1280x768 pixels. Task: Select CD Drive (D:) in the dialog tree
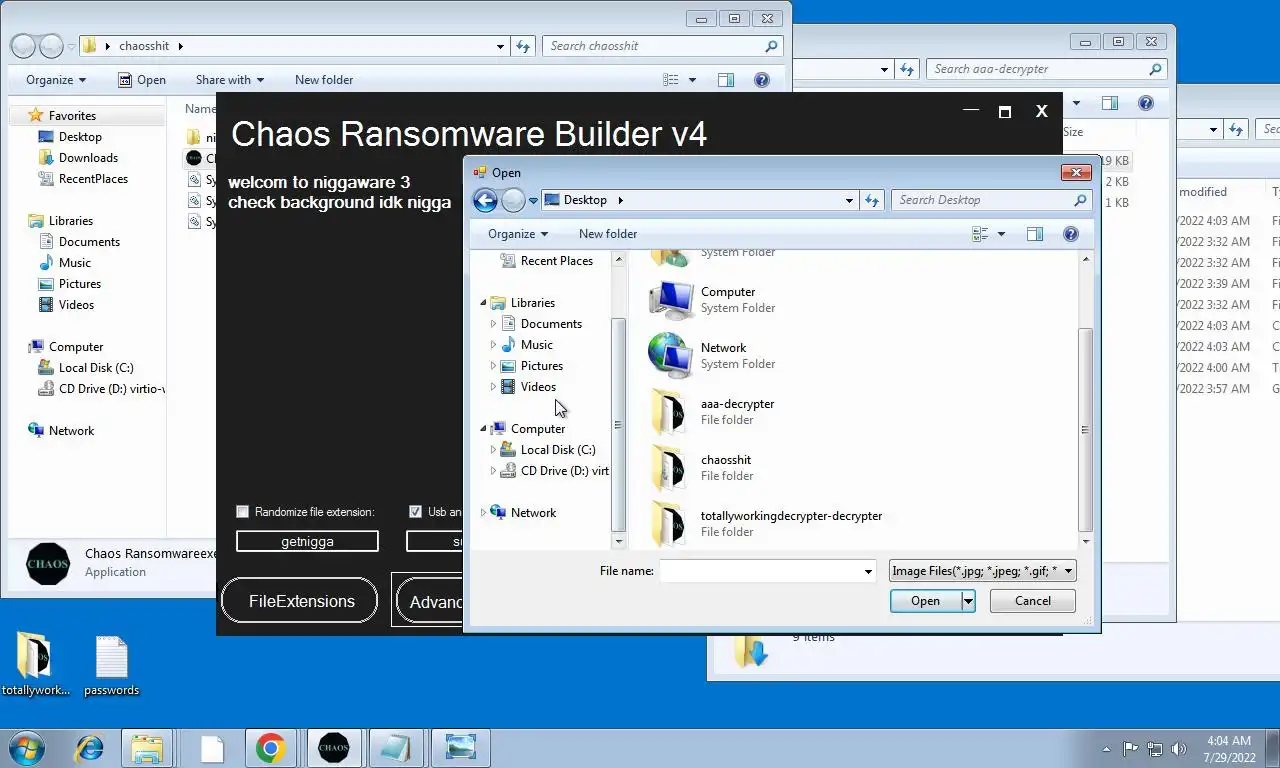click(x=554, y=471)
